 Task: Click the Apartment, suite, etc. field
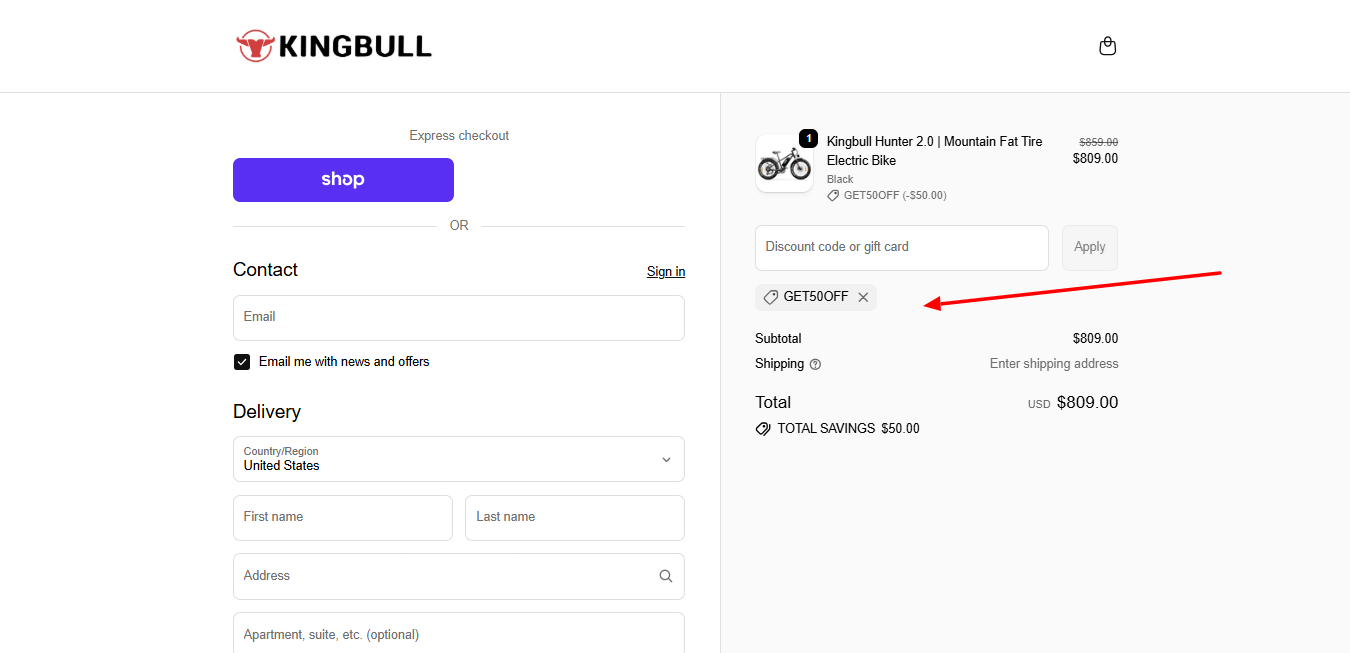458,634
